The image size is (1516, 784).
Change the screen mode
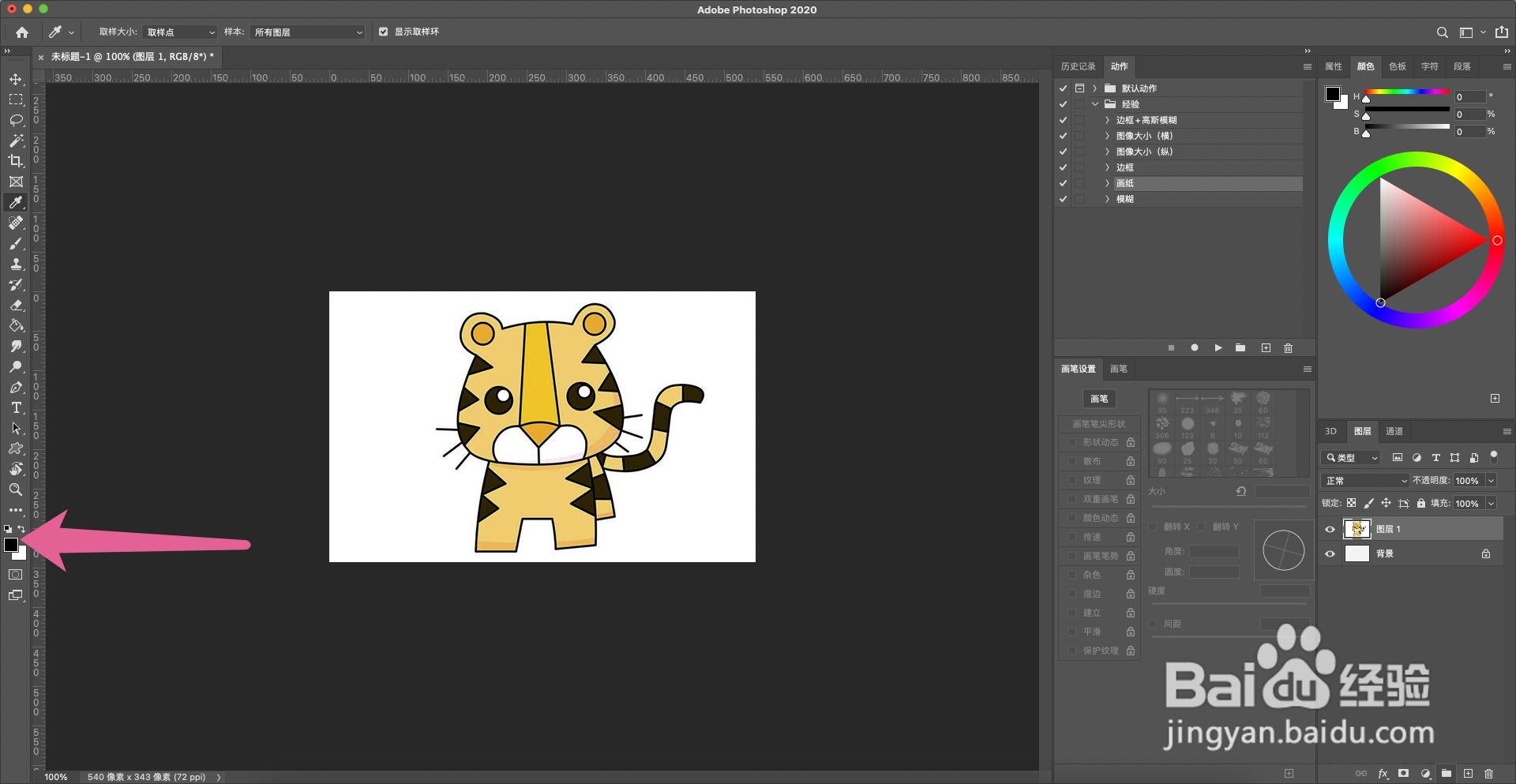point(16,595)
